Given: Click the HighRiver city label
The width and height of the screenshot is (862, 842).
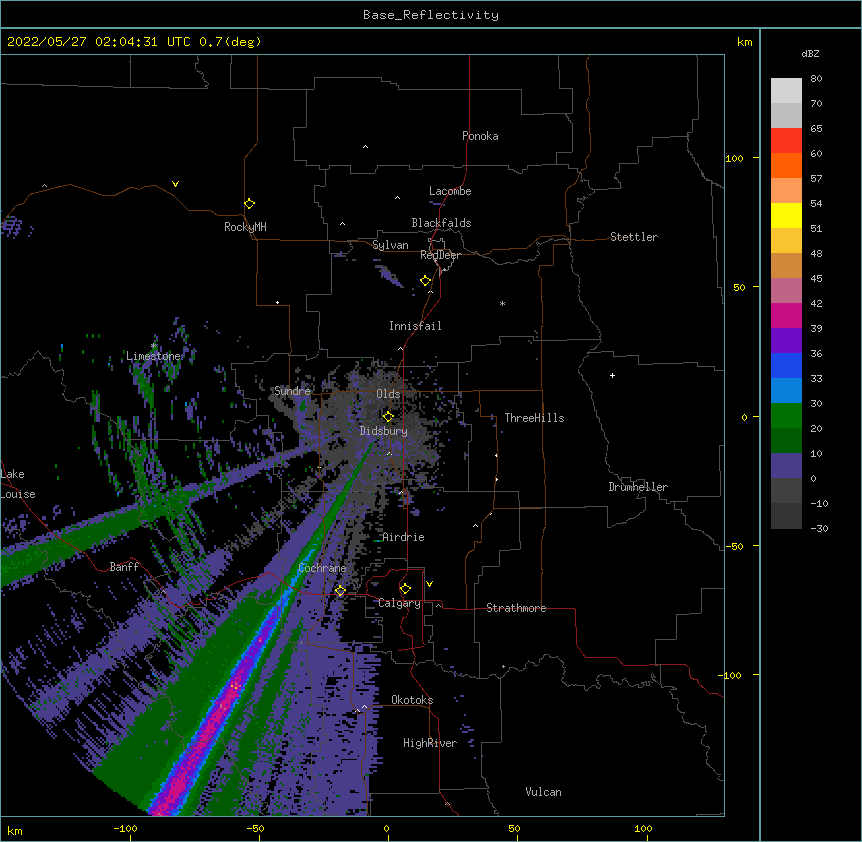Looking at the screenshot, I should pos(430,743).
